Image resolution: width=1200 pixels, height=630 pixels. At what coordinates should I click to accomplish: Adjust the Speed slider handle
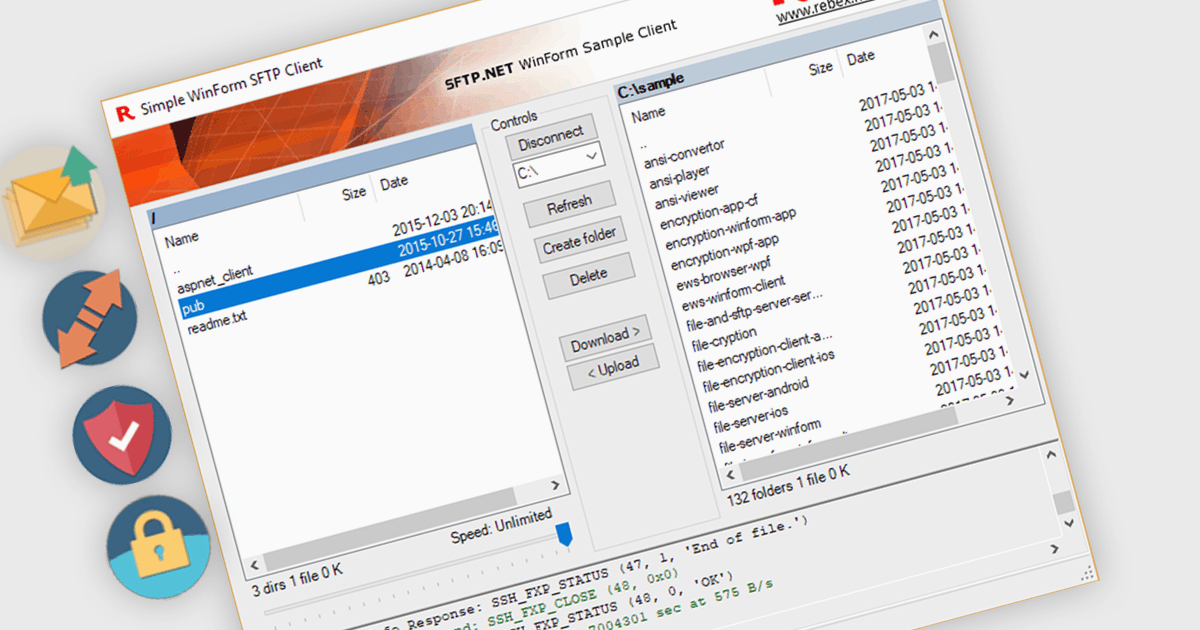[564, 534]
